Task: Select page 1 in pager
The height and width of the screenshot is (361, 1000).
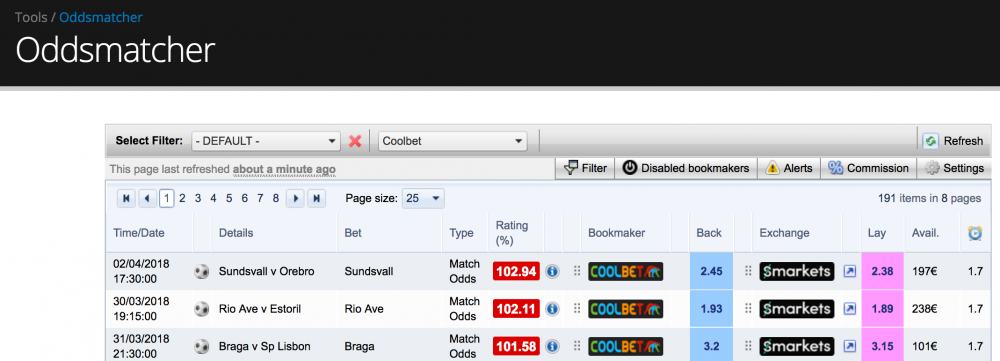Action: pos(166,198)
